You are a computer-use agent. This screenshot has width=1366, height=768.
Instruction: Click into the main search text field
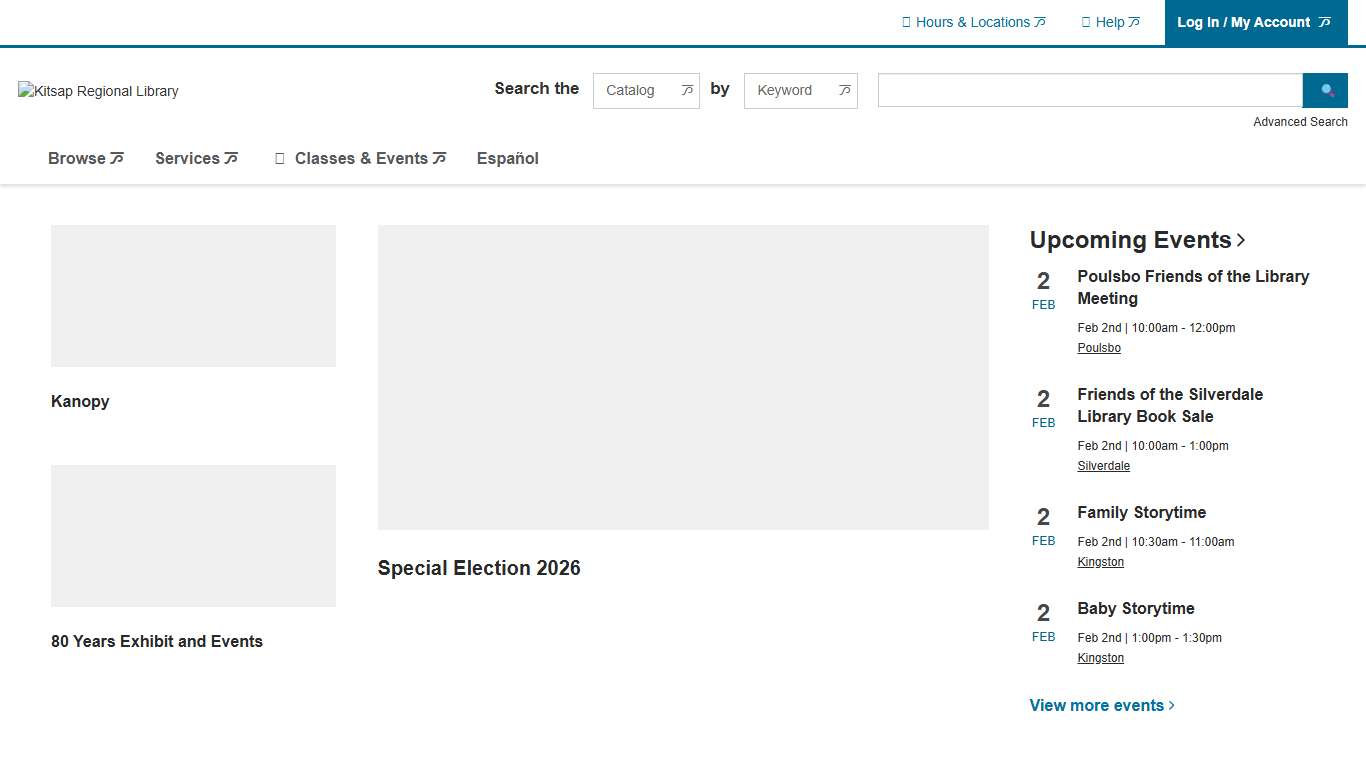[1089, 90]
